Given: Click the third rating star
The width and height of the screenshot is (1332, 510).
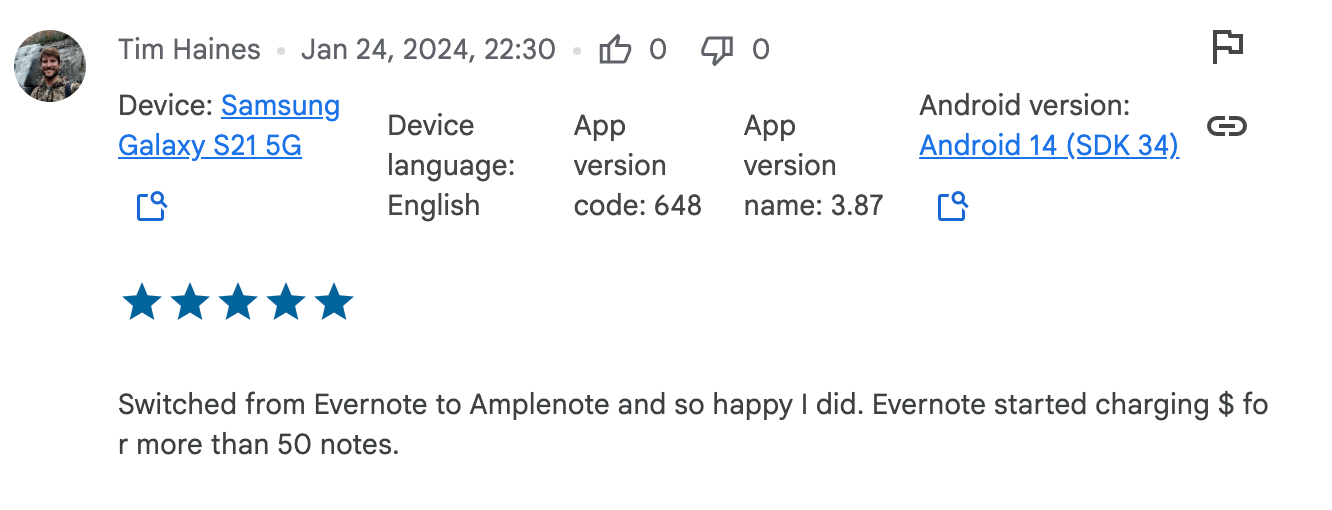Looking at the screenshot, I should click(x=238, y=302).
